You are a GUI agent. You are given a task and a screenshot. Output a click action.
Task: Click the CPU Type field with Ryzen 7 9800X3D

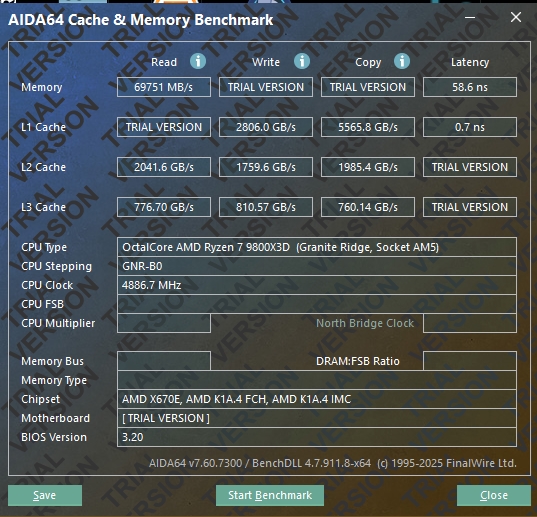pyautogui.click(x=317, y=247)
